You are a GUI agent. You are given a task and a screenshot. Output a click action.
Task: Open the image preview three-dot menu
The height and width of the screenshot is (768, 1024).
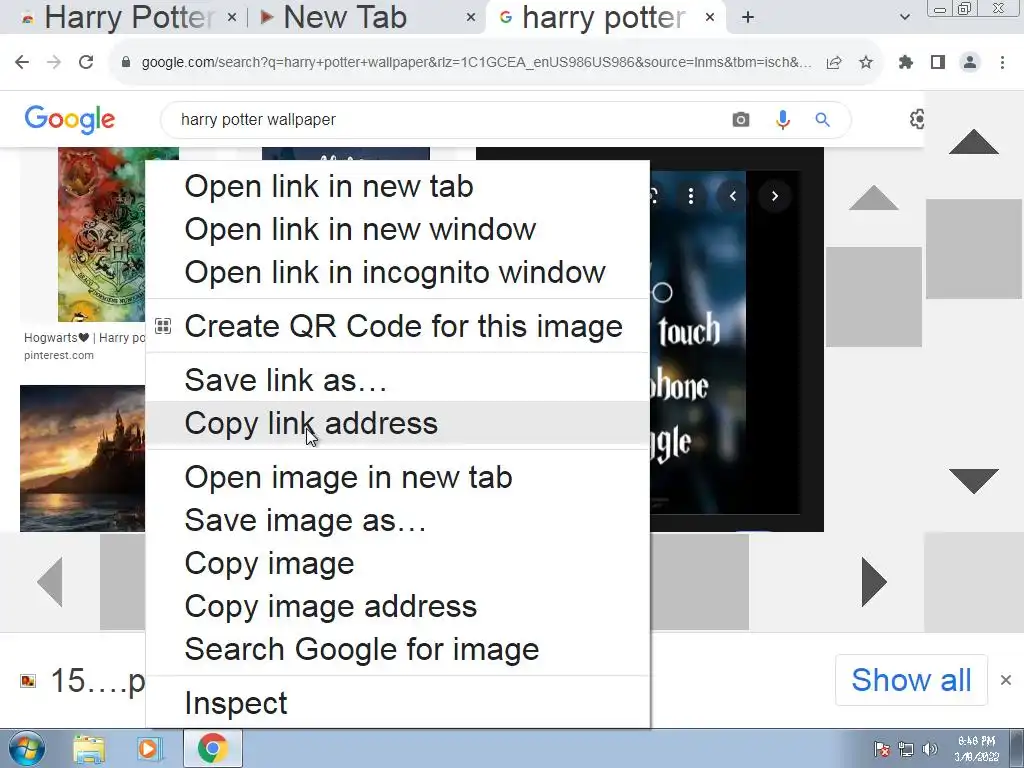pyautogui.click(x=691, y=196)
